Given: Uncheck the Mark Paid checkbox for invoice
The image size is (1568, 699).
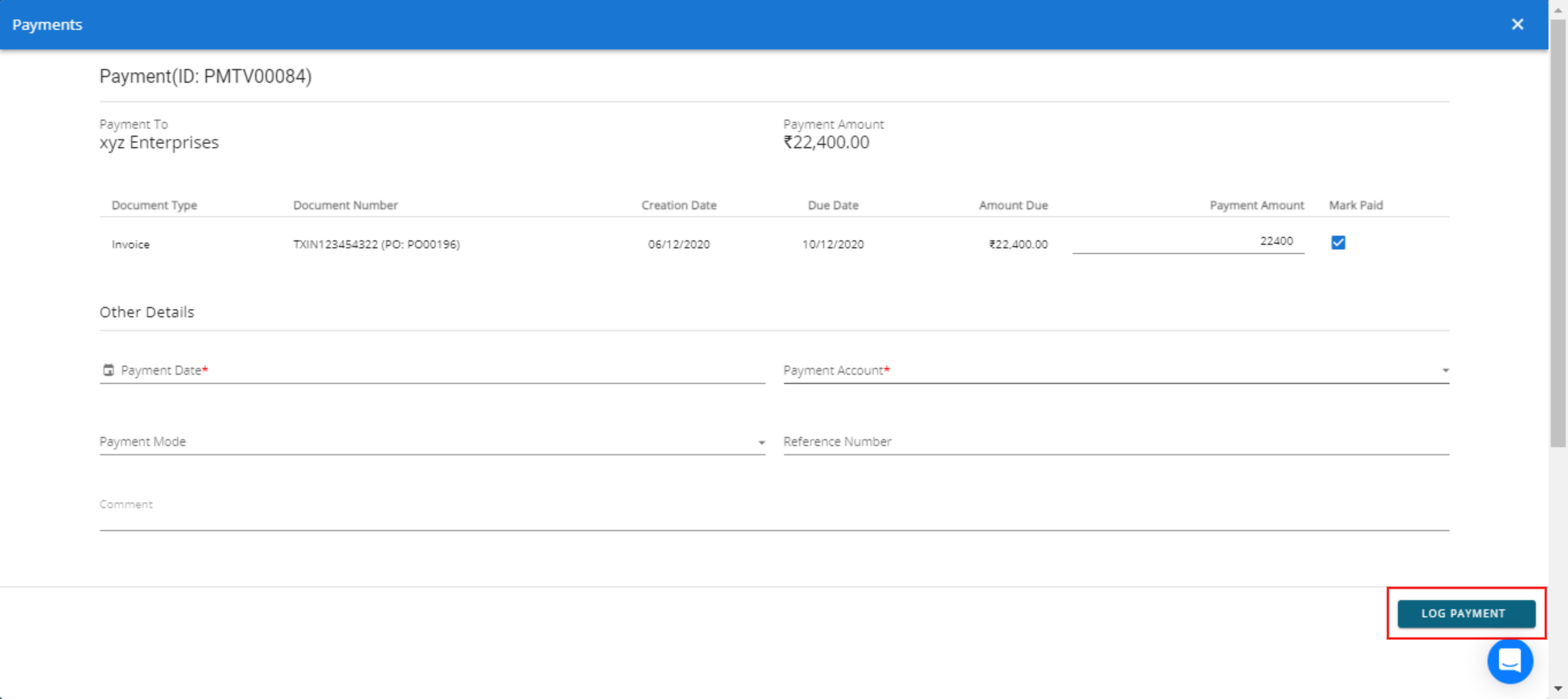Looking at the screenshot, I should (1338, 243).
